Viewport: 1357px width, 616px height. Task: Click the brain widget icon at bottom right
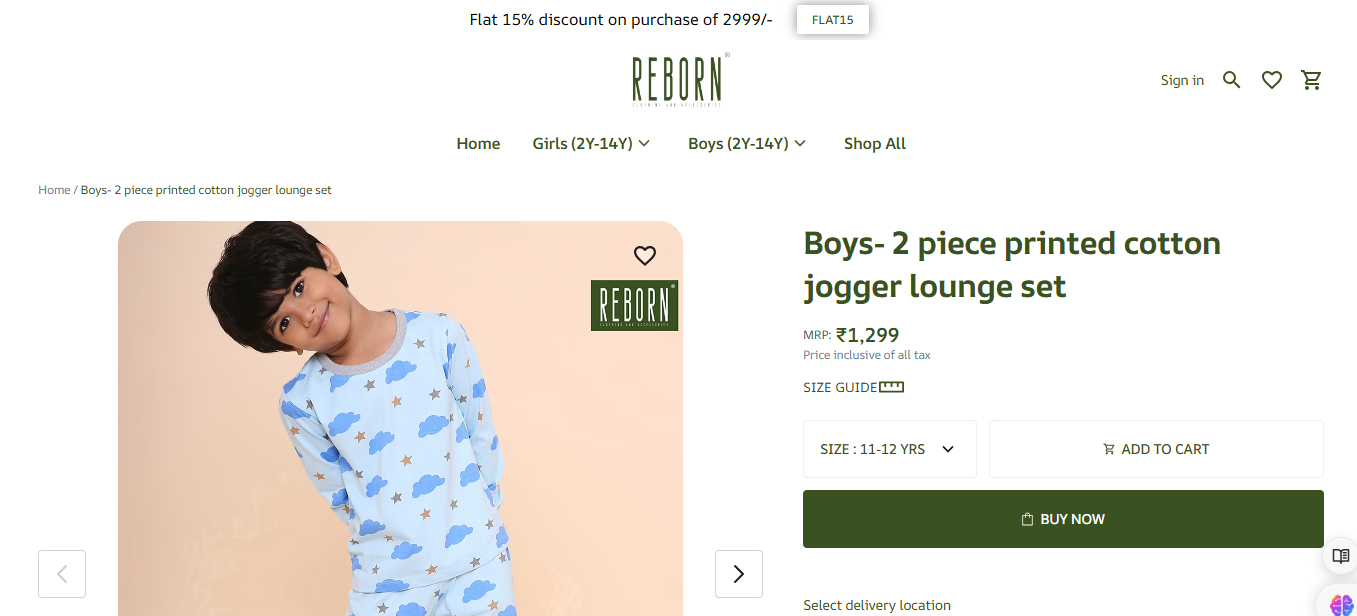[x=1341, y=604]
